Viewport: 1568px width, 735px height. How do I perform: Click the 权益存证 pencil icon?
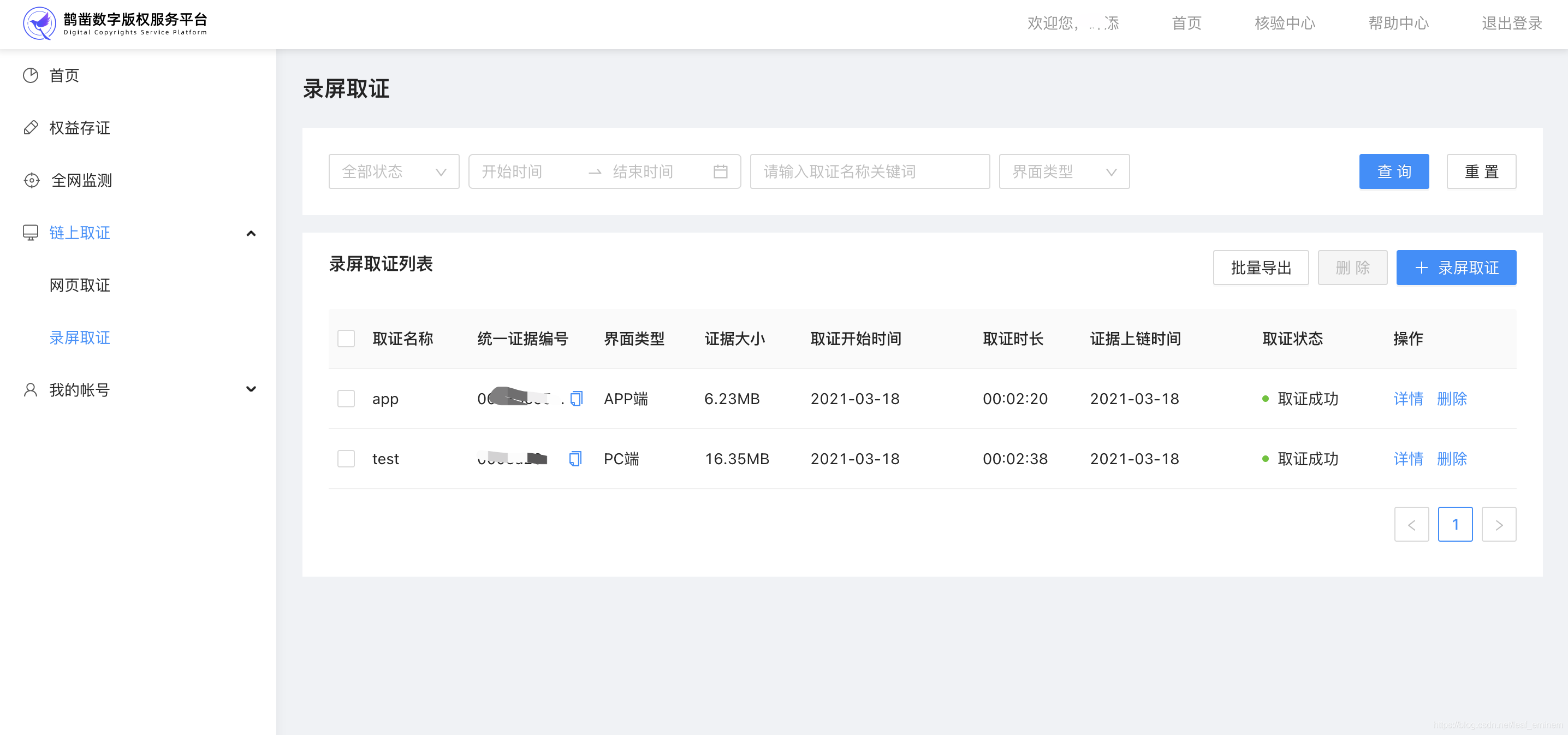[x=31, y=128]
